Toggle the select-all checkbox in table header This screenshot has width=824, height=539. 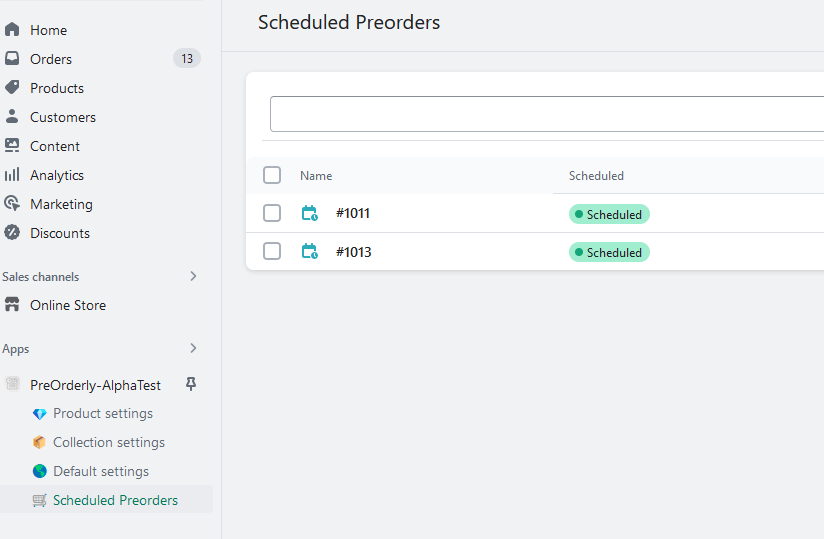pos(272,175)
